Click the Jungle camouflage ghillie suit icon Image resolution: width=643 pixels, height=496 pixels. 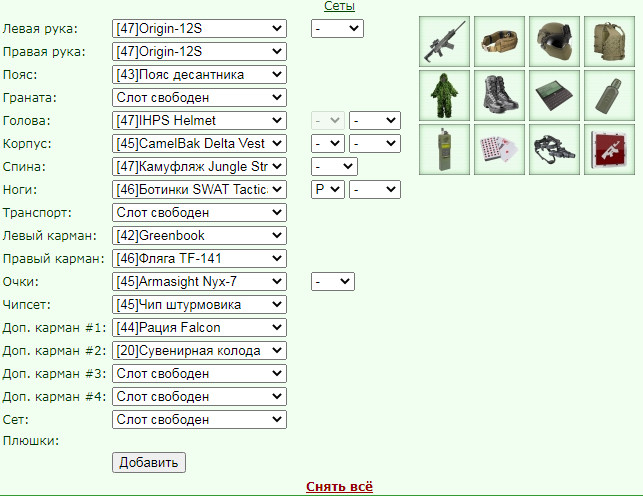(x=445, y=96)
